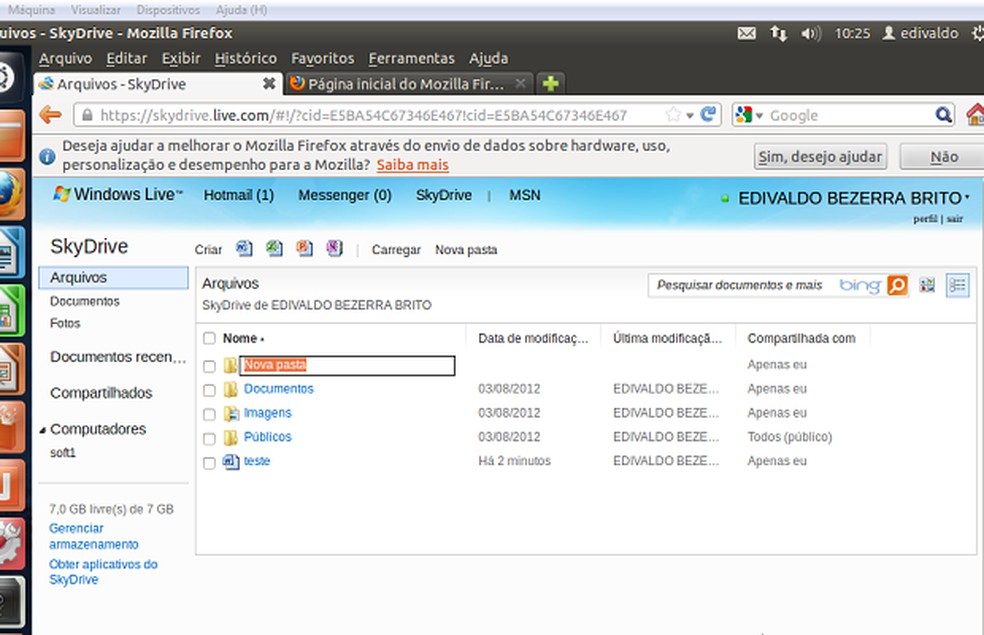Switch to details list view icon
The height and width of the screenshot is (635, 984).
click(958, 285)
